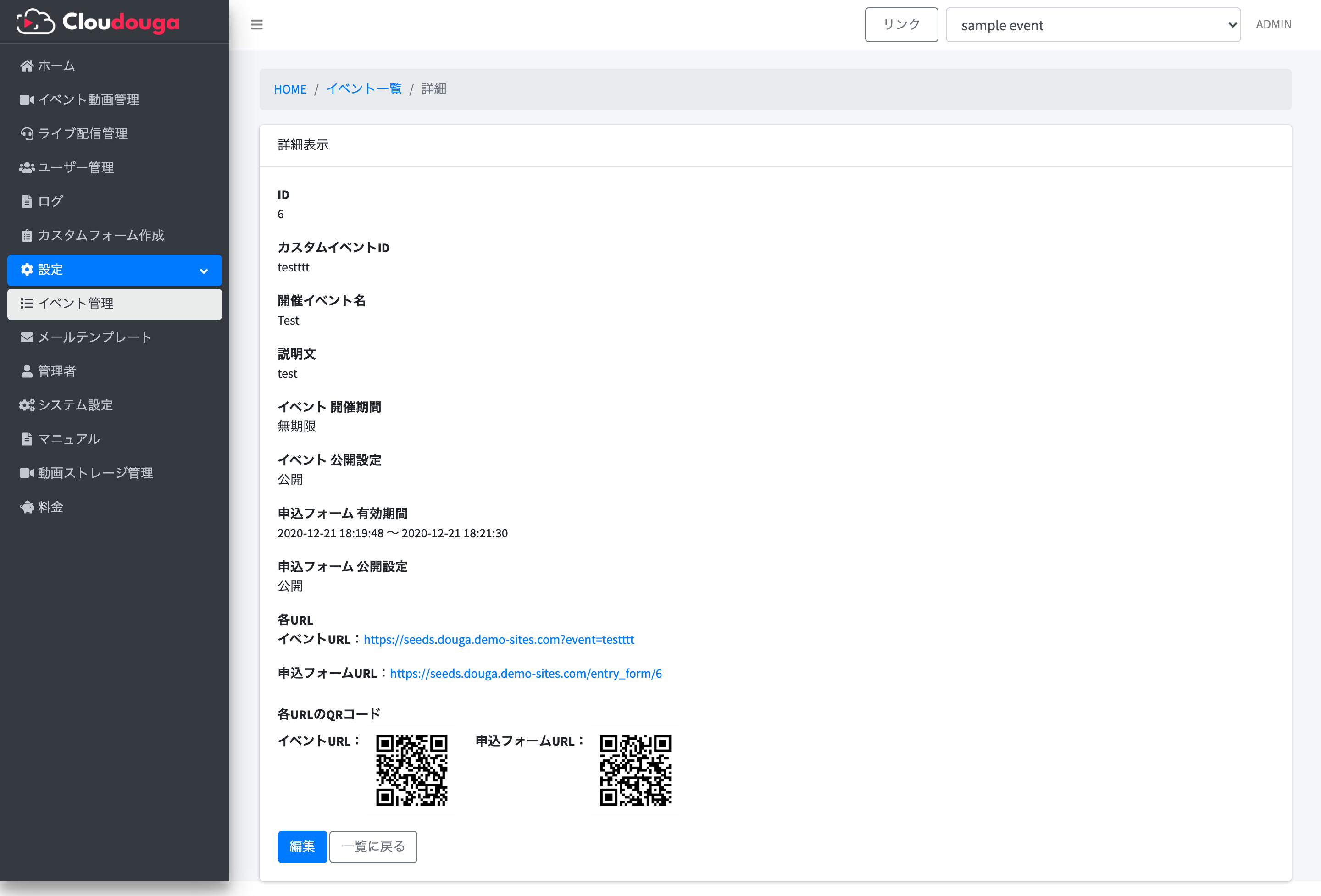This screenshot has height=896, width=1321.
Task: Click the cogs icon beside システム設定
Action: point(27,405)
